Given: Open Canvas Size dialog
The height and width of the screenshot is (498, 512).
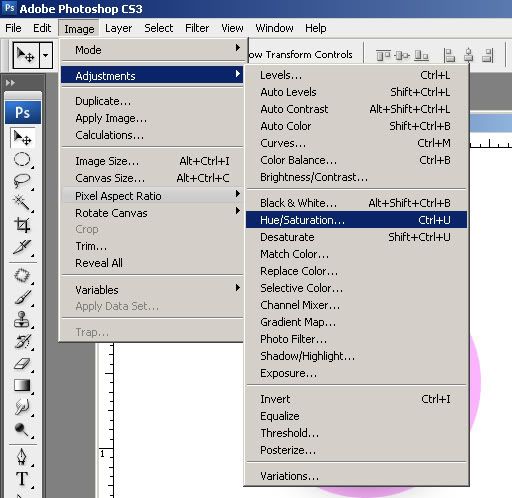Looking at the screenshot, I should [152, 178].
